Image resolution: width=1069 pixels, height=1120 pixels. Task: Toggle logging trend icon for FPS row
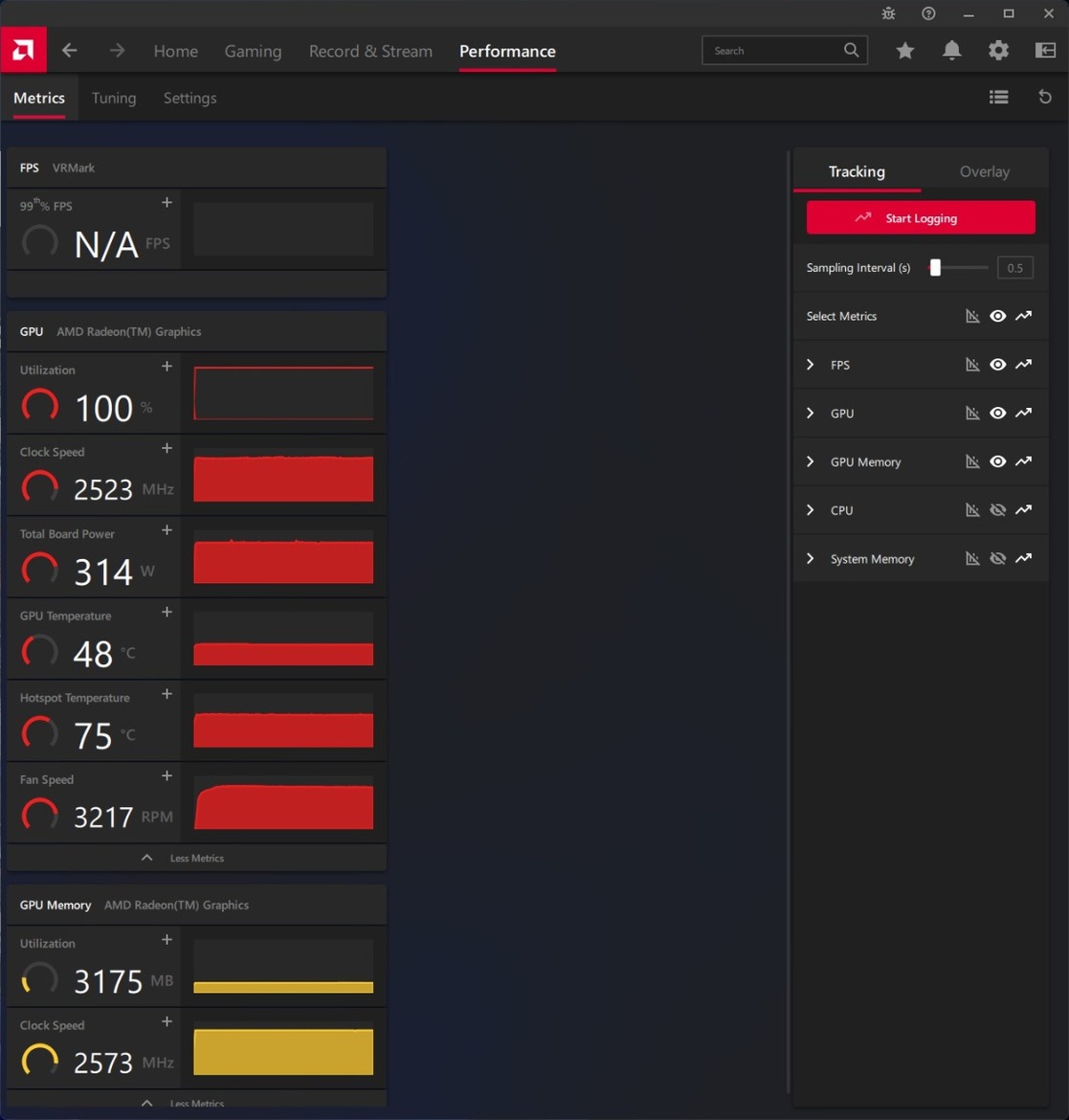click(1023, 365)
